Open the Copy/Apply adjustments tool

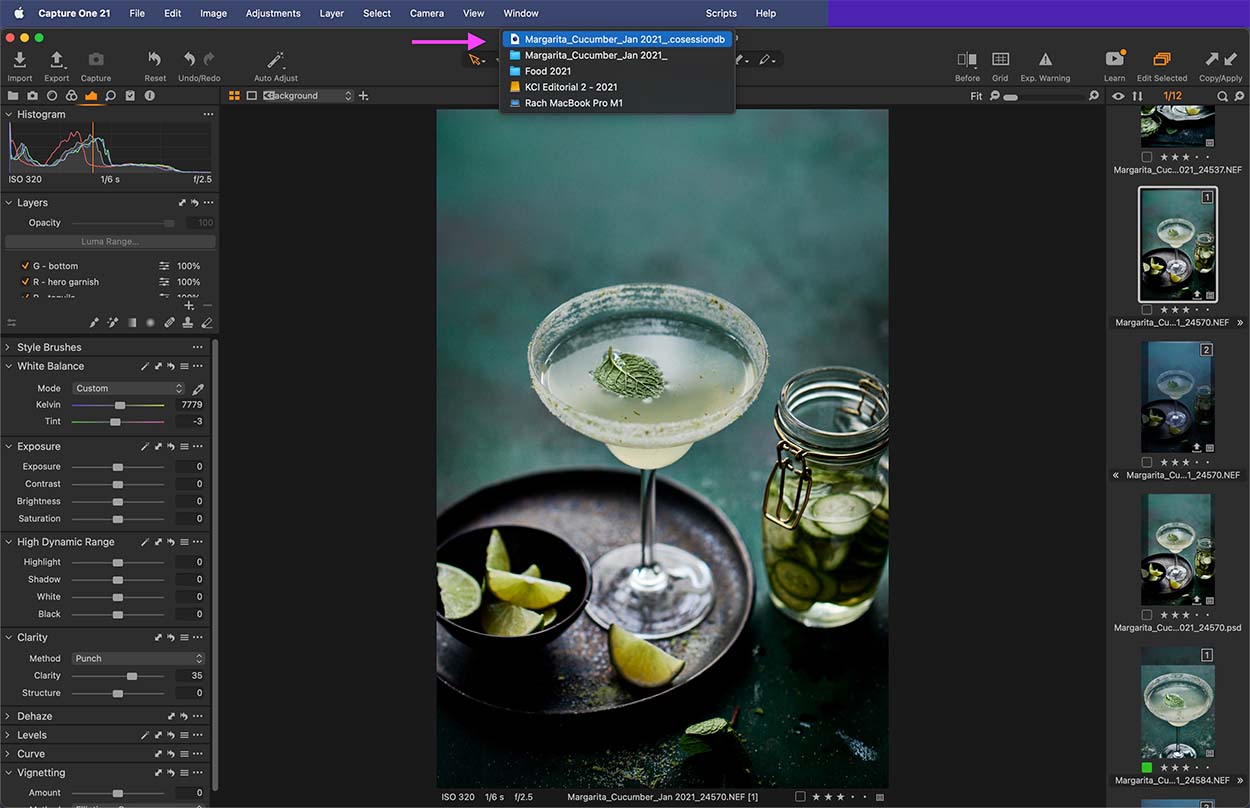click(x=1212, y=60)
